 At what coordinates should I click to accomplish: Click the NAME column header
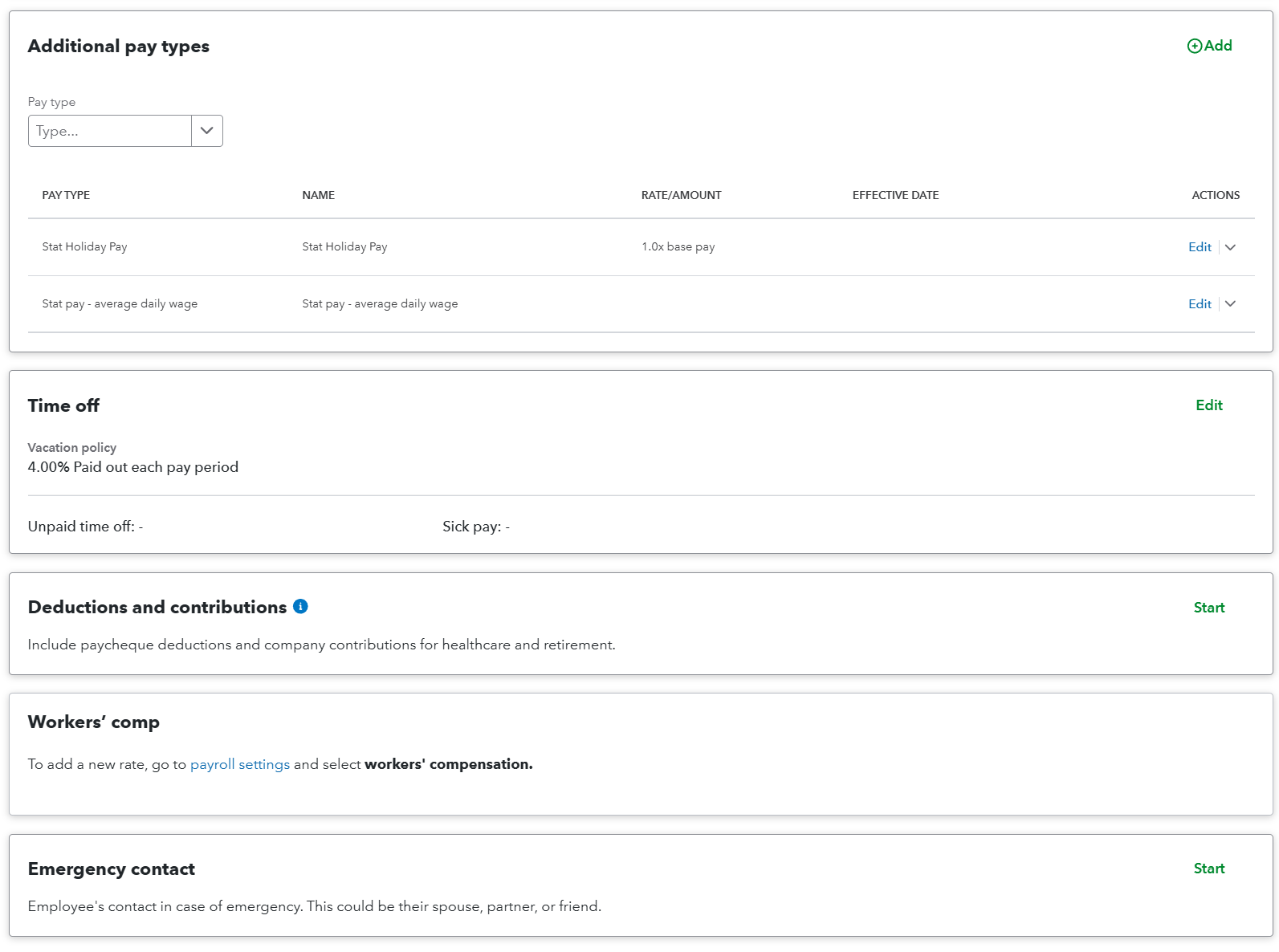[x=318, y=195]
